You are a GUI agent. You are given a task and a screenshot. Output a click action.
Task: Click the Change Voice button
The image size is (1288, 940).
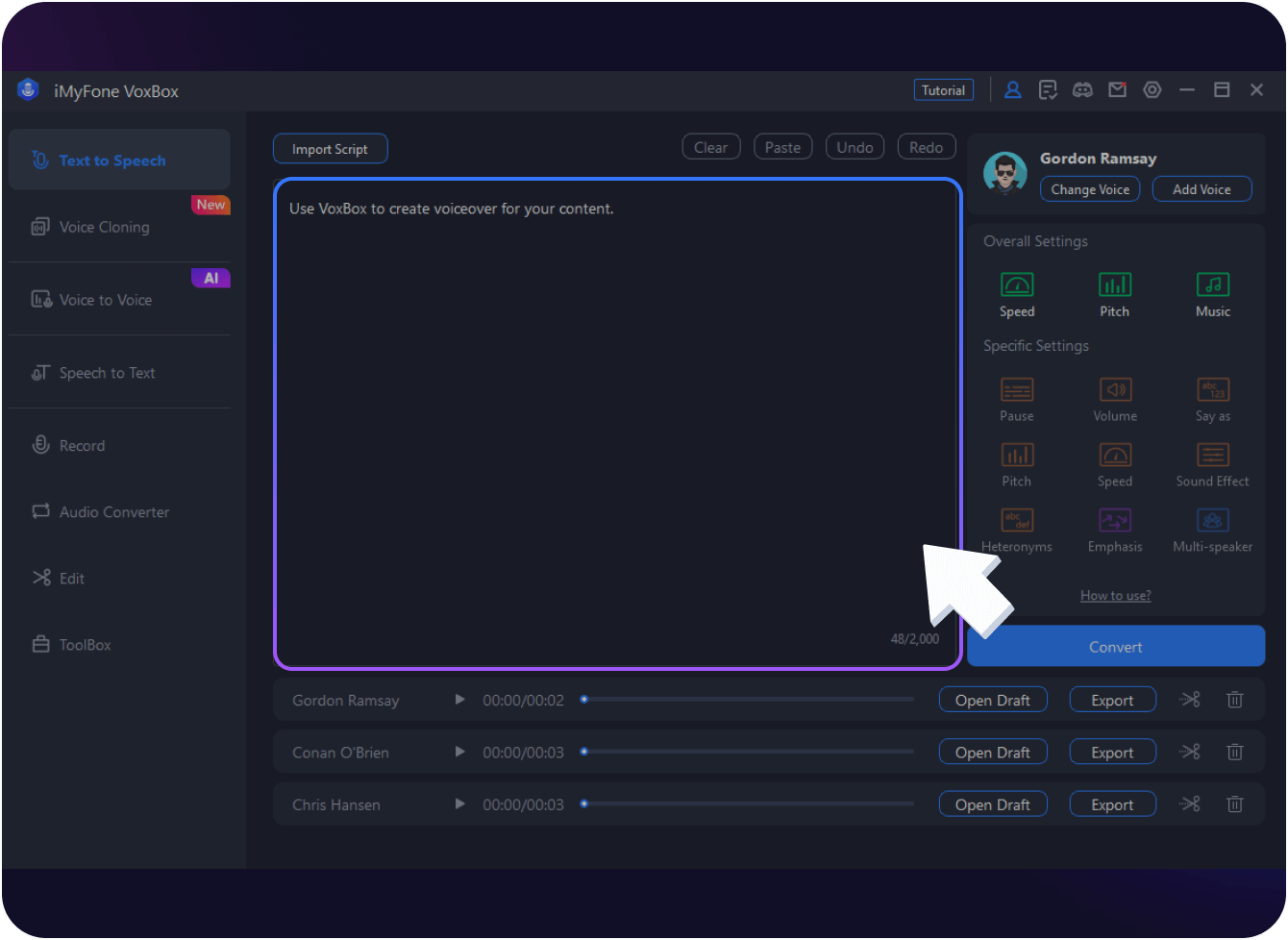click(x=1090, y=189)
